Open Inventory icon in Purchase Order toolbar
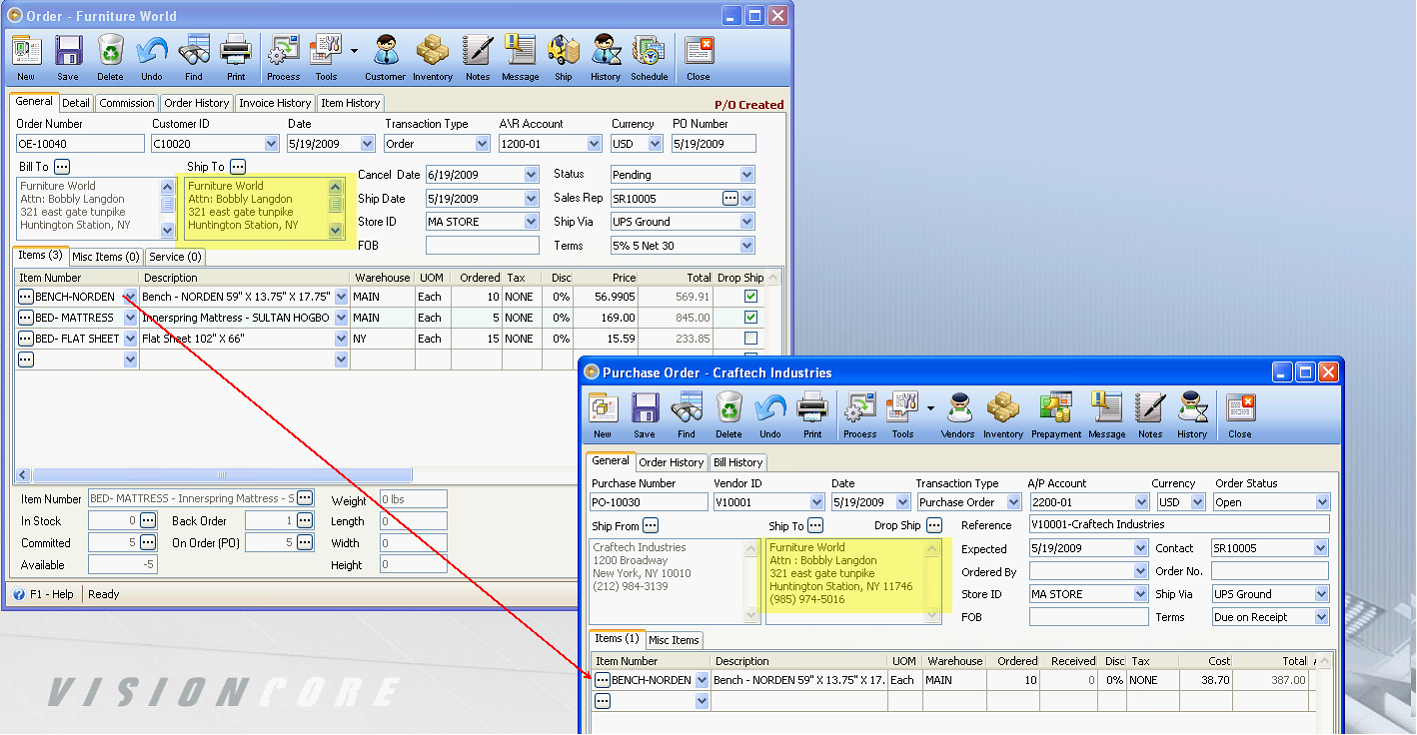Viewport: 1417px width, 735px height. click(x=1003, y=408)
